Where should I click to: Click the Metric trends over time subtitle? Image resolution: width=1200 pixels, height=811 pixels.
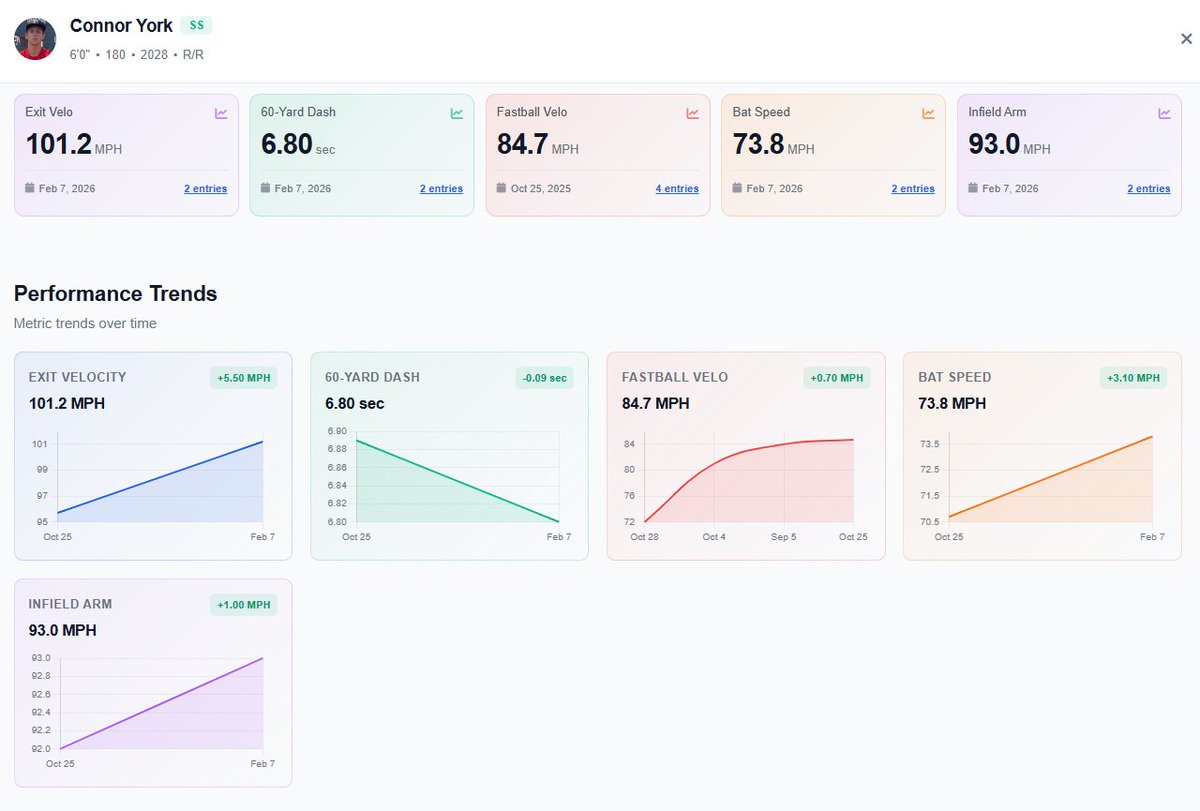click(85, 324)
